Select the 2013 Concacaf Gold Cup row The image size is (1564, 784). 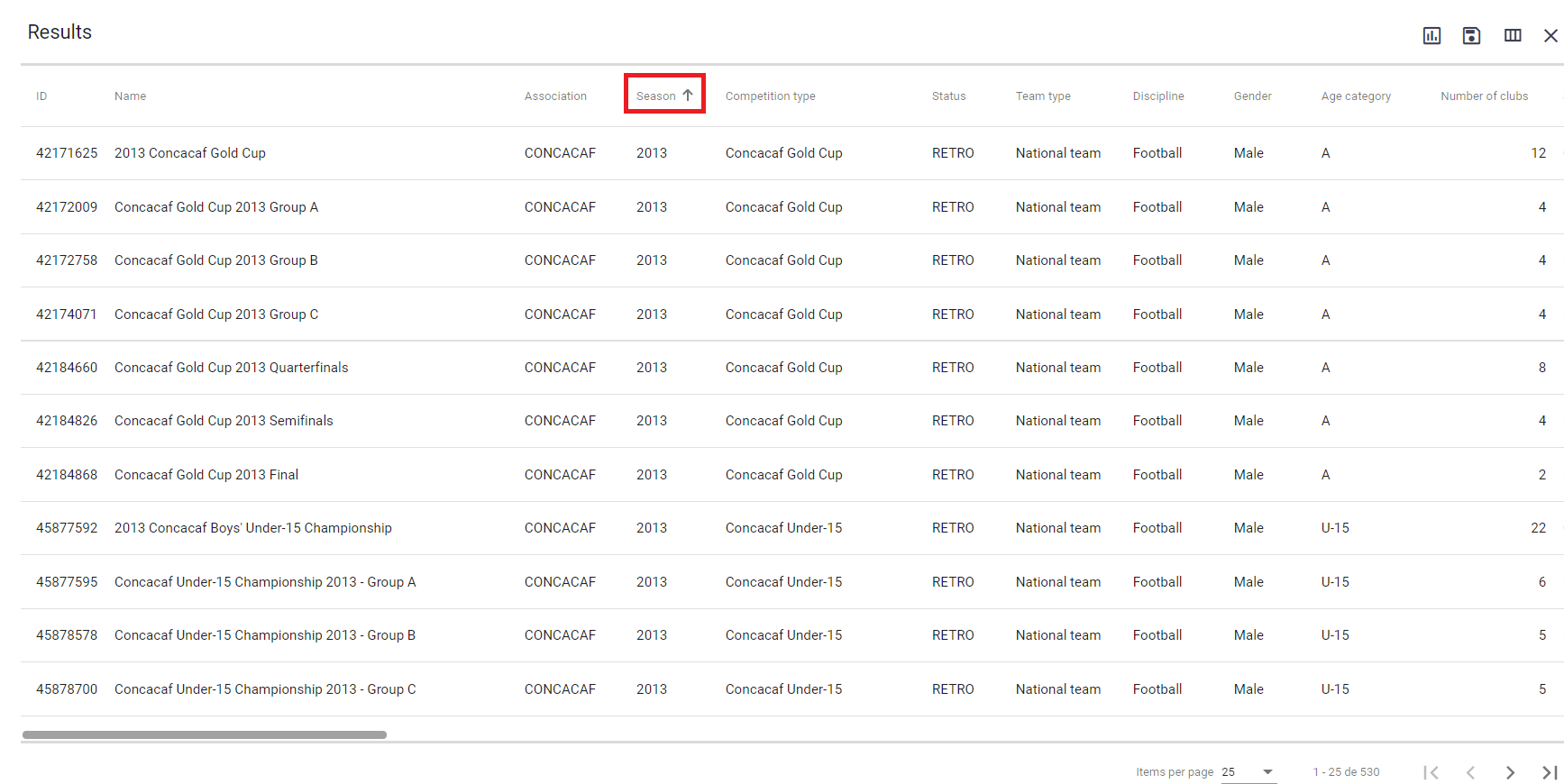190,153
